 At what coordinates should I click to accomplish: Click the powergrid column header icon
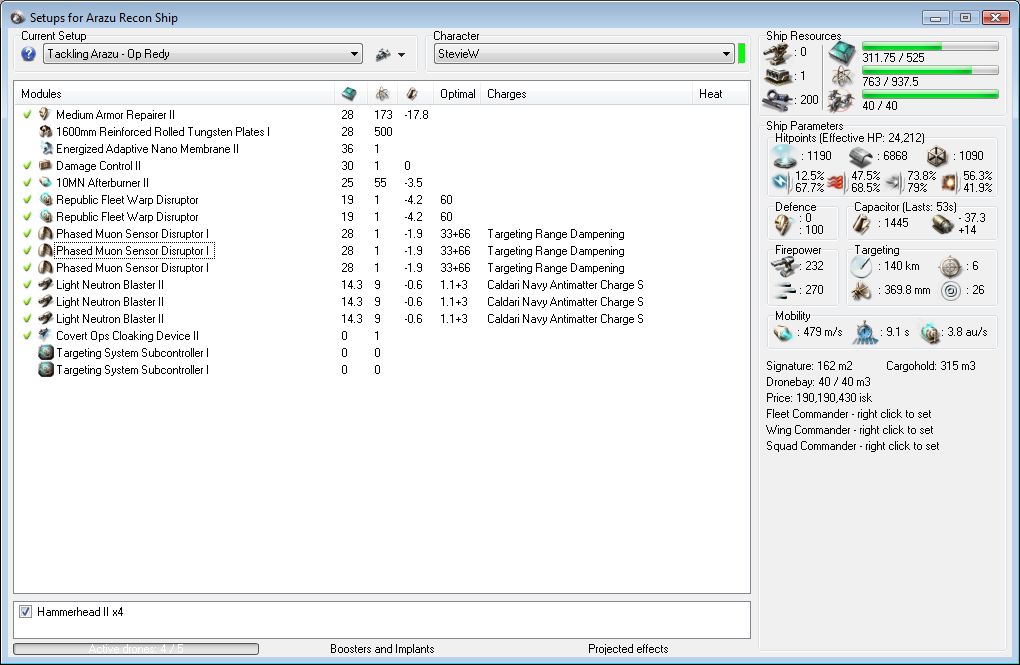tap(382, 94)
